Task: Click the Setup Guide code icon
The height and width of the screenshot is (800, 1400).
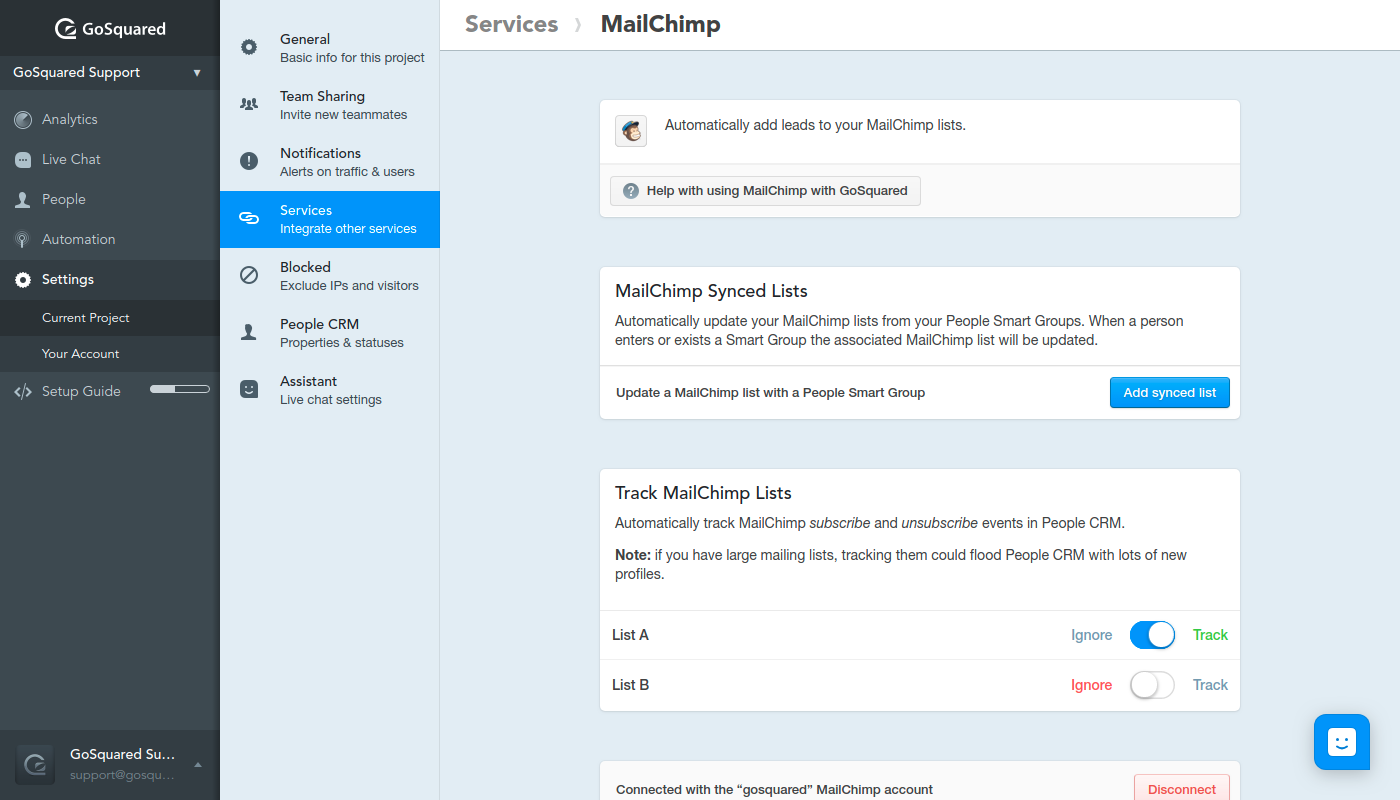Action: (22, 392)
